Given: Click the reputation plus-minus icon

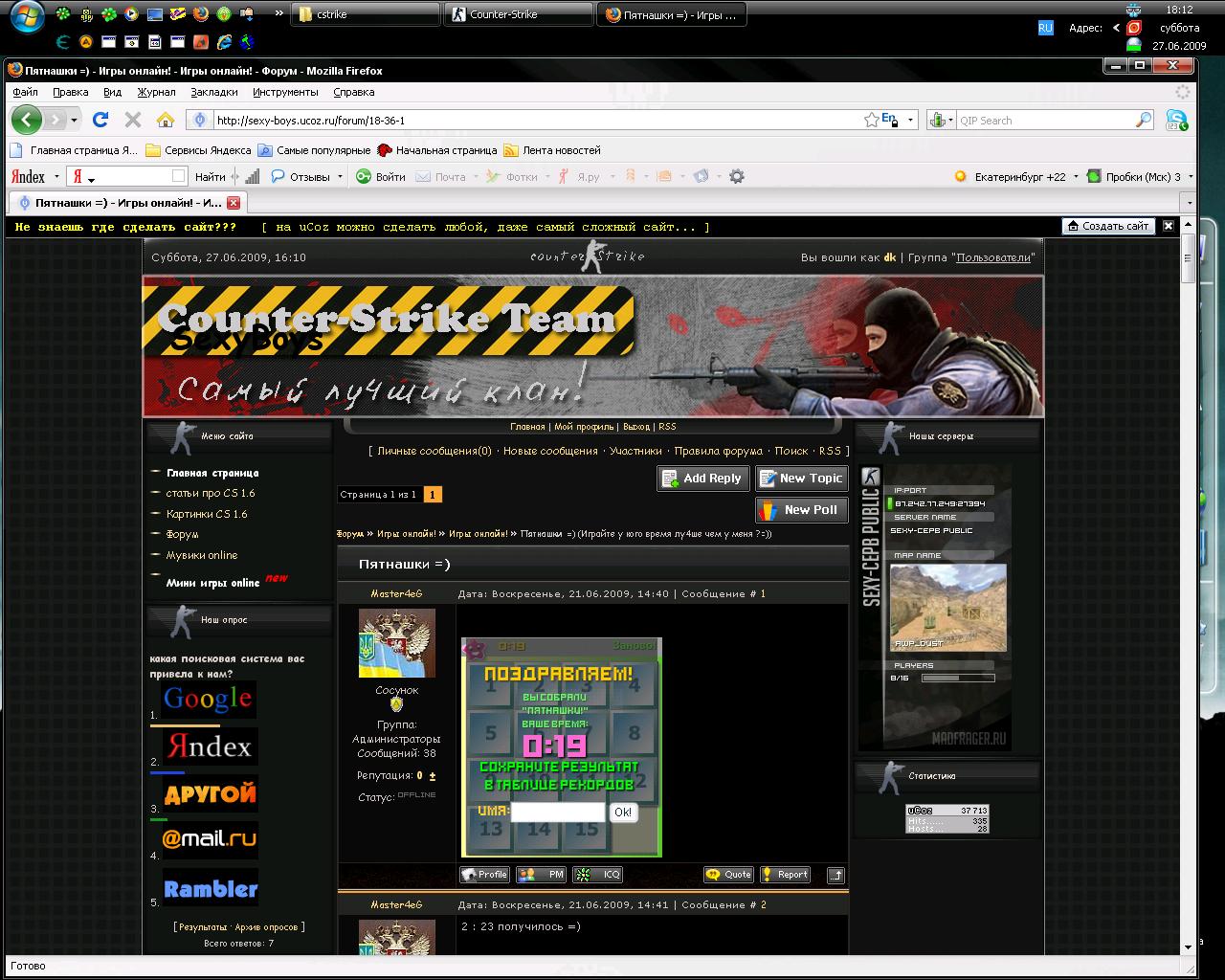Looking at the screenshot, I should click(x=433, y=776).
